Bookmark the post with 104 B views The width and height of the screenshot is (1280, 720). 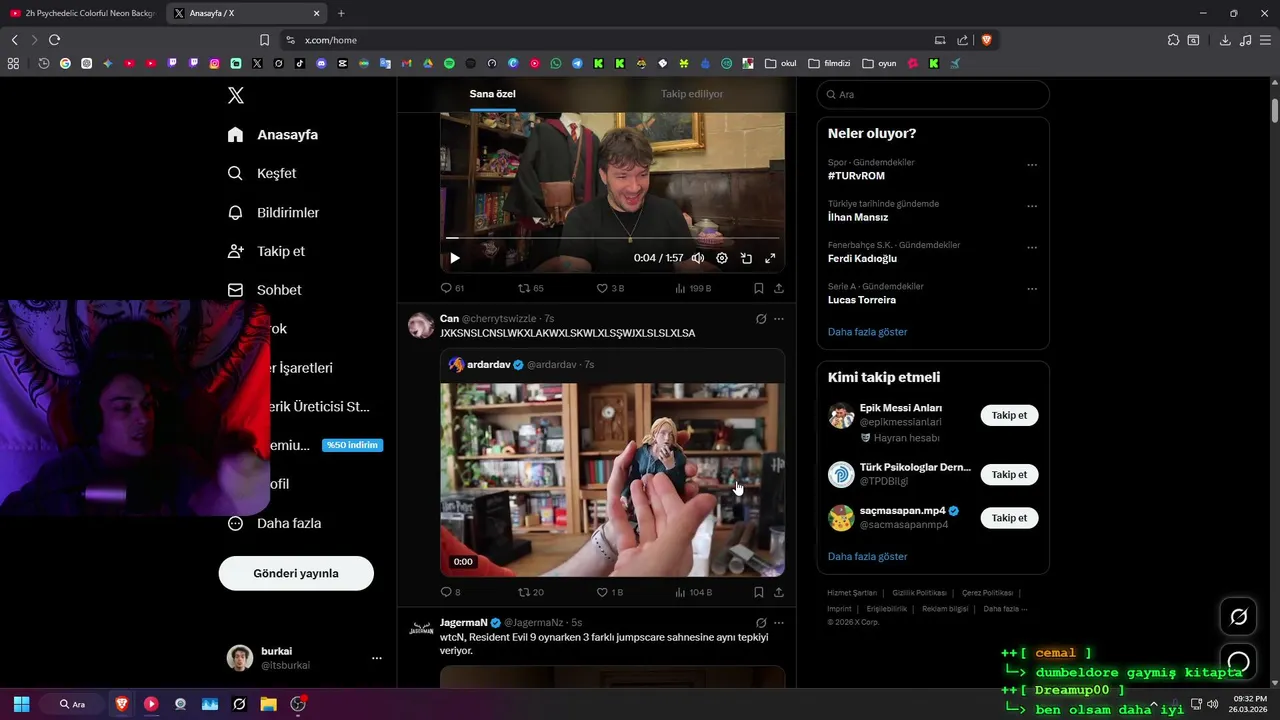(759, 592)
